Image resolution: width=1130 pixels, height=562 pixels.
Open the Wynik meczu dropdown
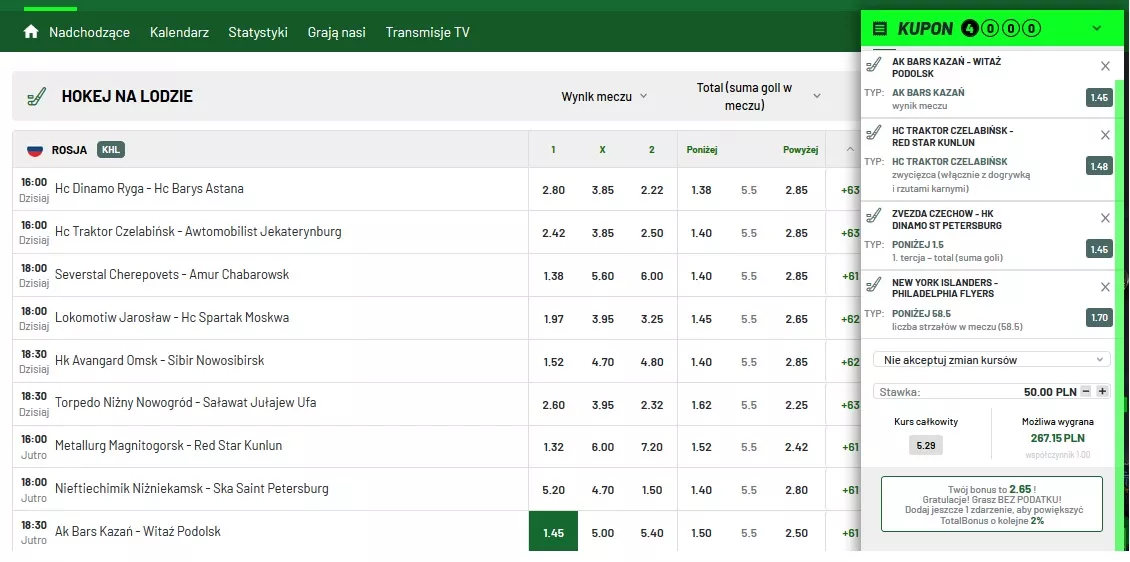point(604,97)
